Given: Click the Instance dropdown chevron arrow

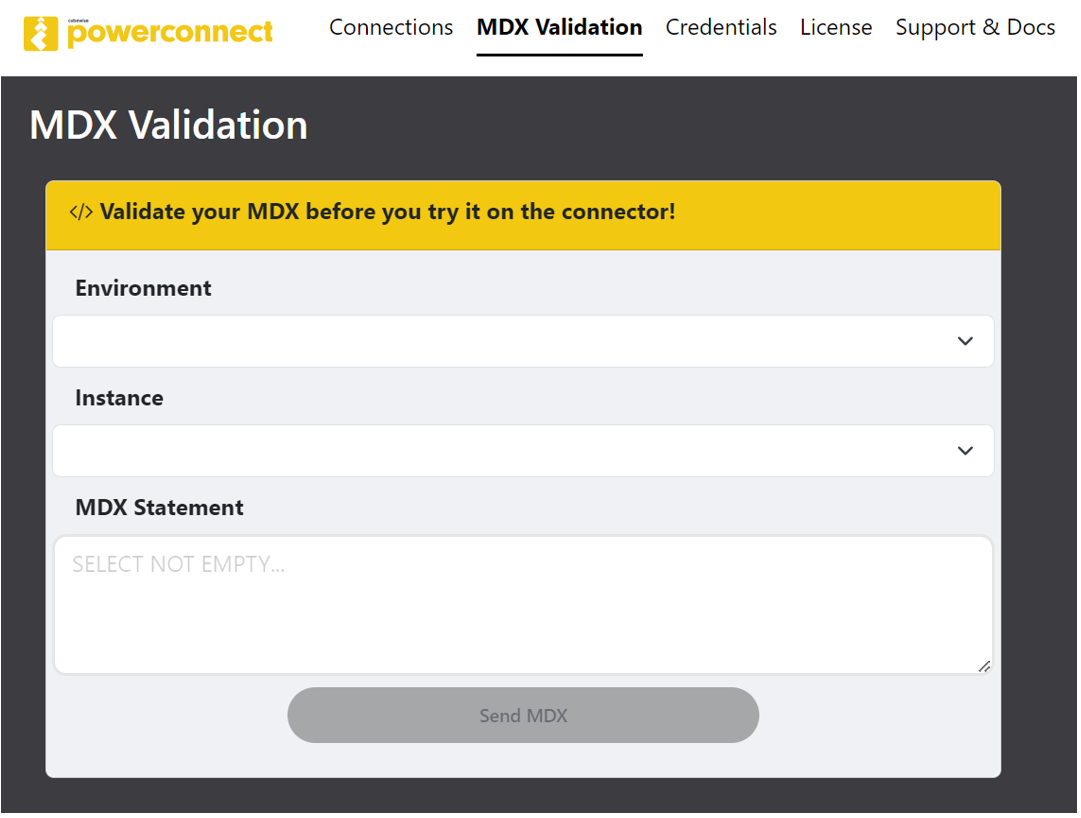Looking at the screenshot, I should click(x=965, y=451).
